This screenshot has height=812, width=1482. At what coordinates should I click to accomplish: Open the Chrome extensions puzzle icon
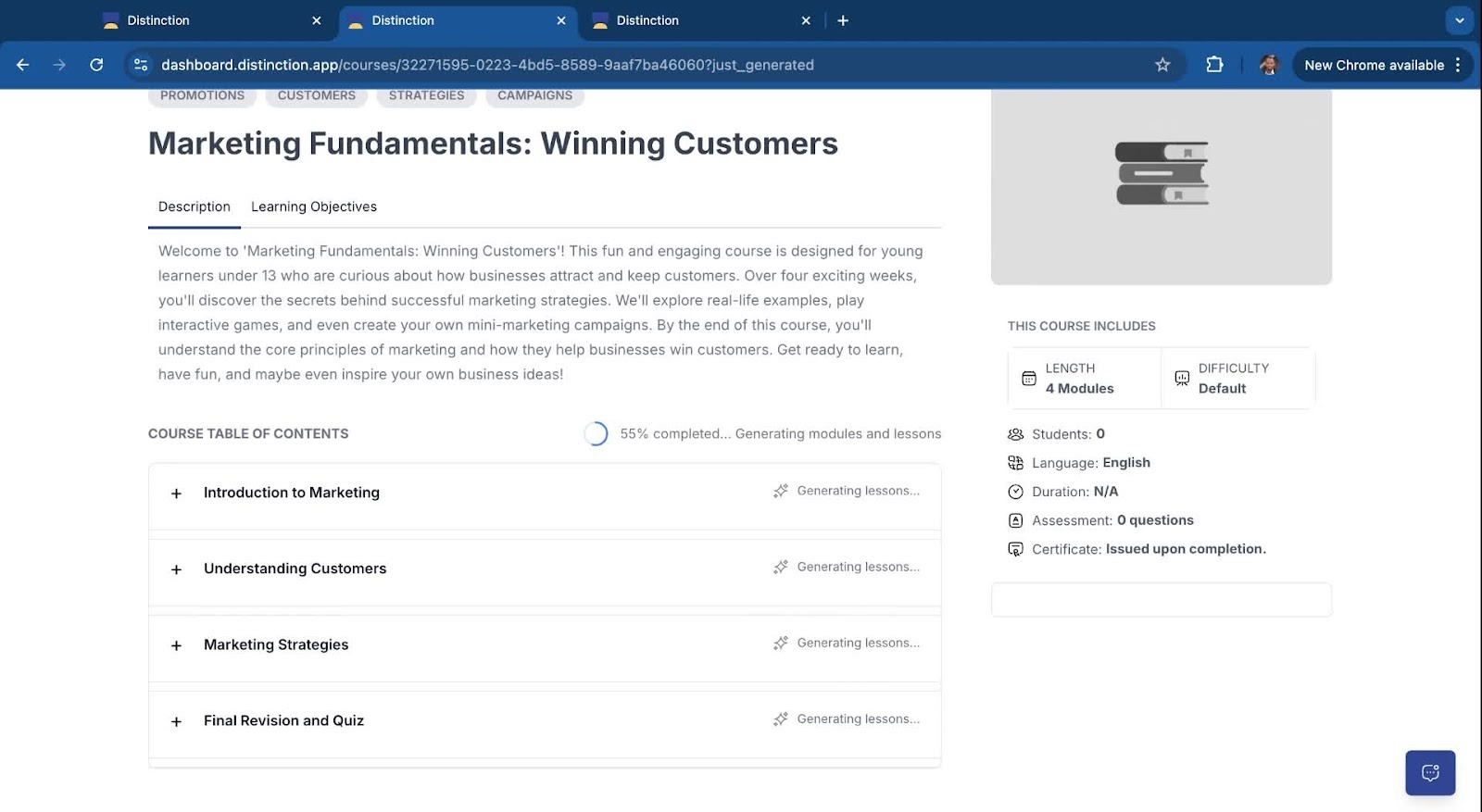[1214, 65]
